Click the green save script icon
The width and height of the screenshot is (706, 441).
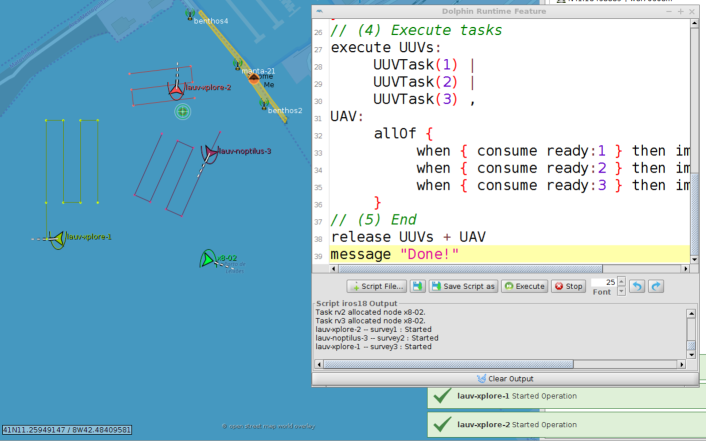click(x=418, y=286)
